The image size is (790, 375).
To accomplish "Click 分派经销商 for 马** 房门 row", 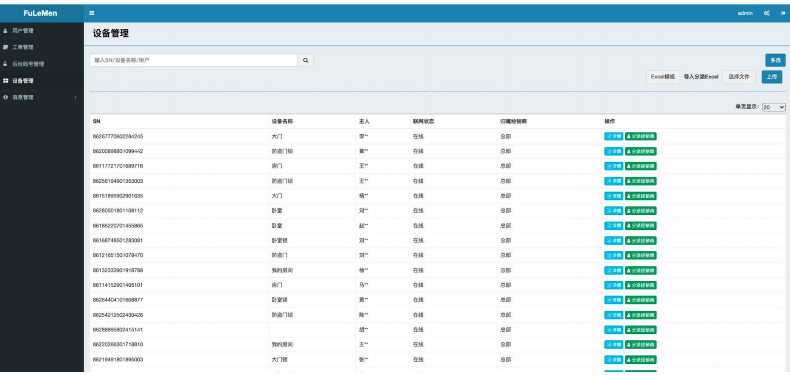I will click(x=640, y=285).
